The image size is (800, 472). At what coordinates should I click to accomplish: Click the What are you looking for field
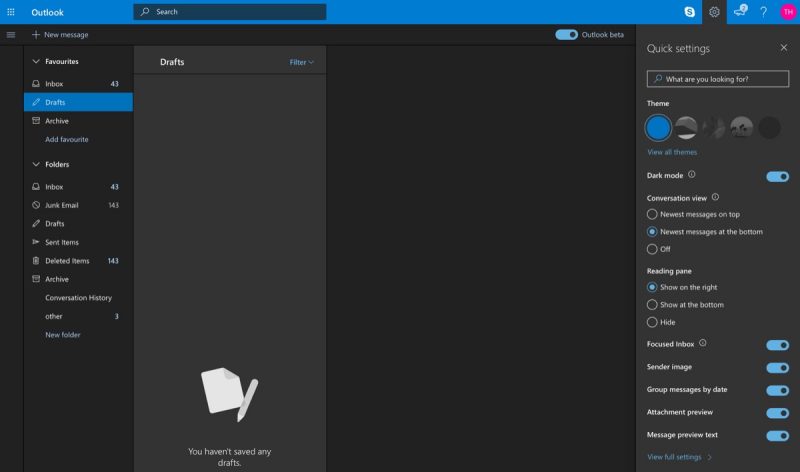coord(718,79)
